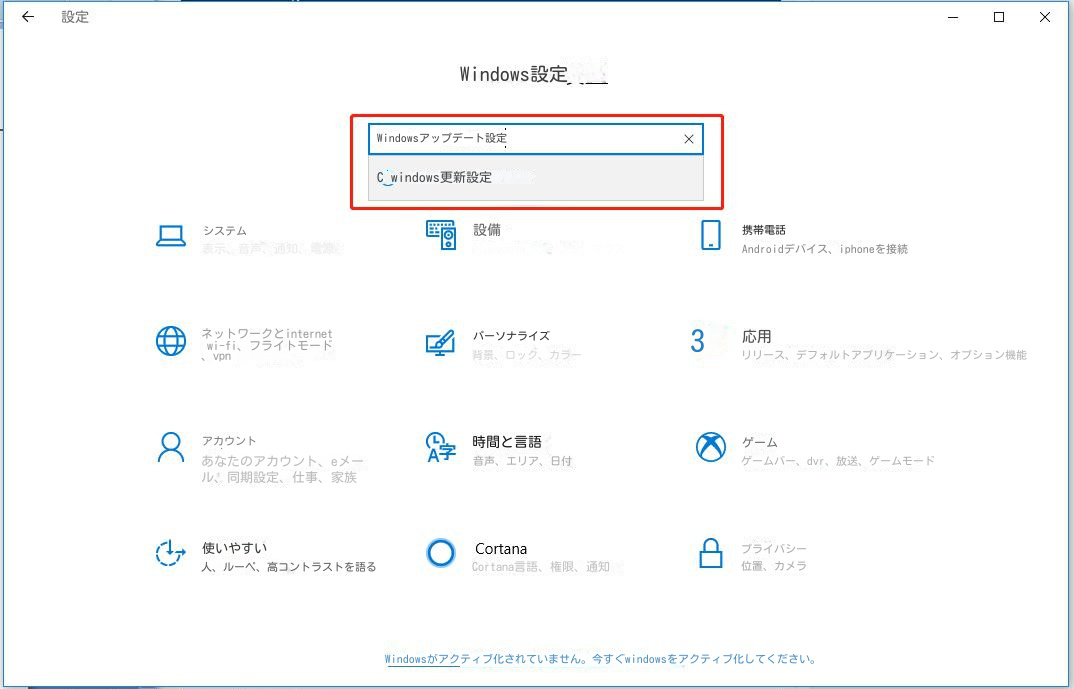The height and width of the screenshot is (689, 1074).
Task: Click the 携帯電話 category title
Action: pos(764,230)
